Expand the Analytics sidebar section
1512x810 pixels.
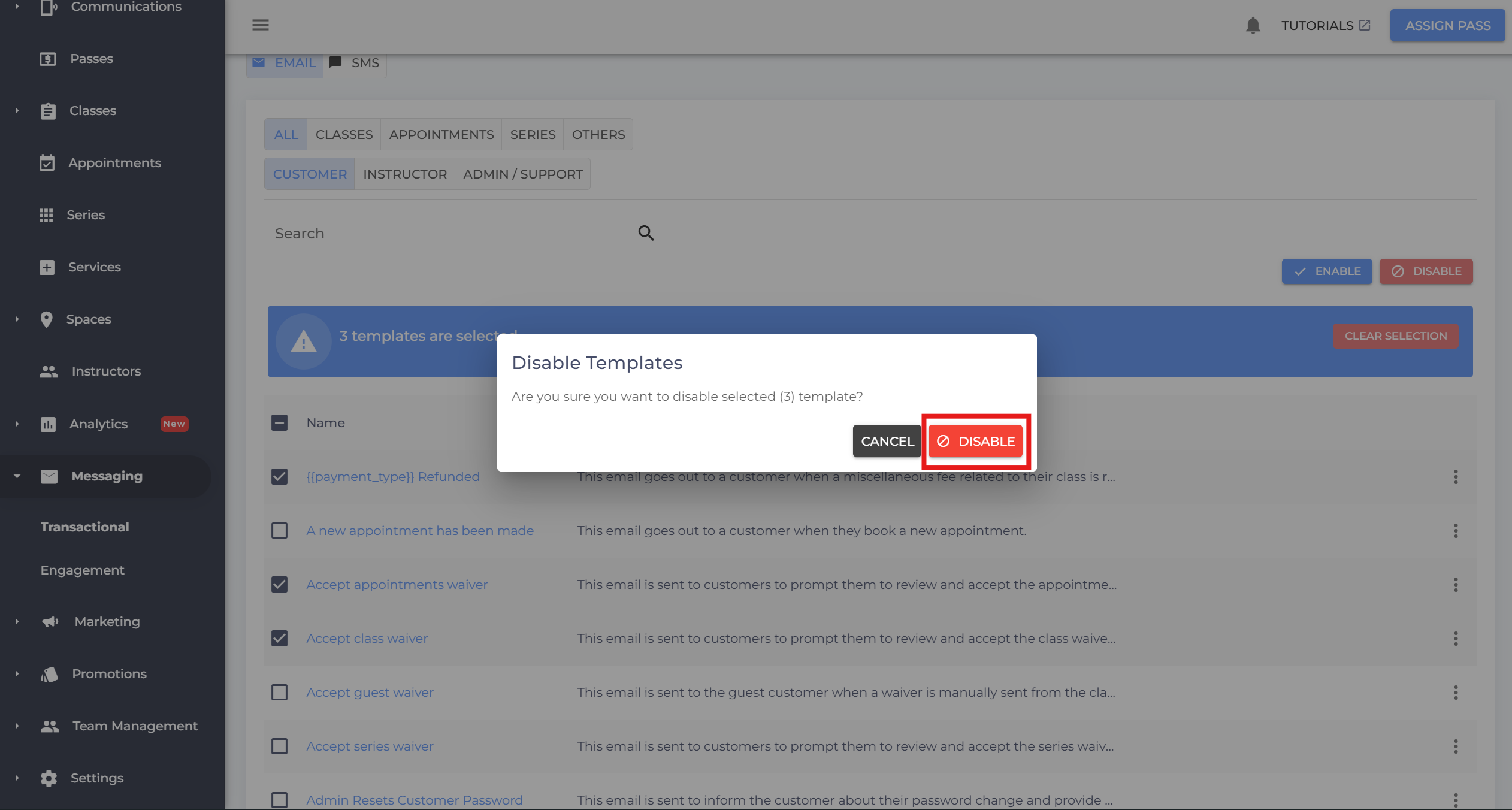(17, 424)
